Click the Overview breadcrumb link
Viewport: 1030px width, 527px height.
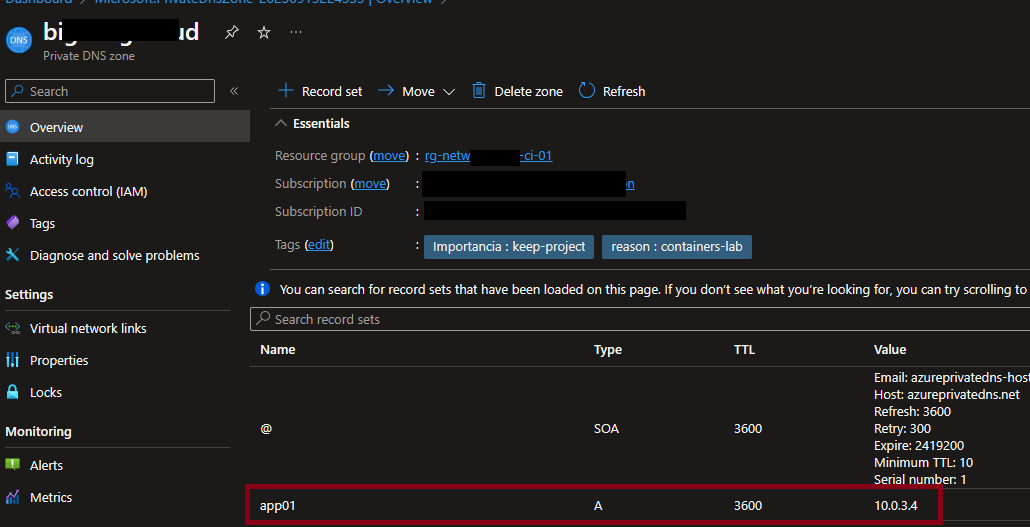(x=404, y=2)
